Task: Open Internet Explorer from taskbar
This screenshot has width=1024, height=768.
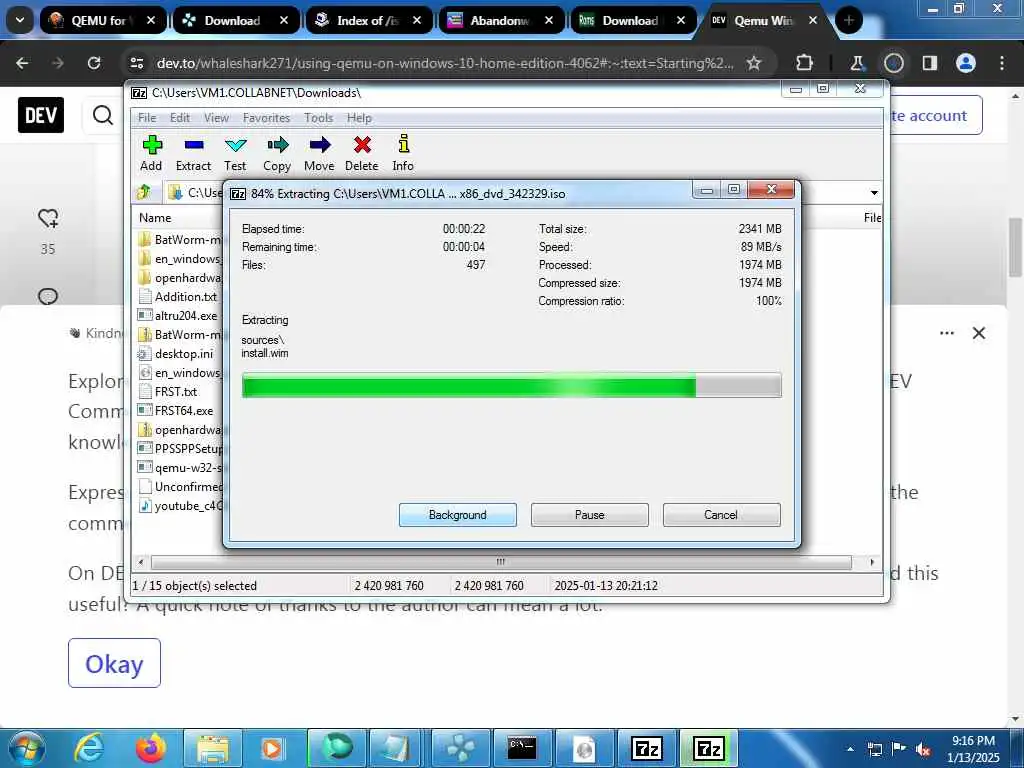Action: coord(89,748)
